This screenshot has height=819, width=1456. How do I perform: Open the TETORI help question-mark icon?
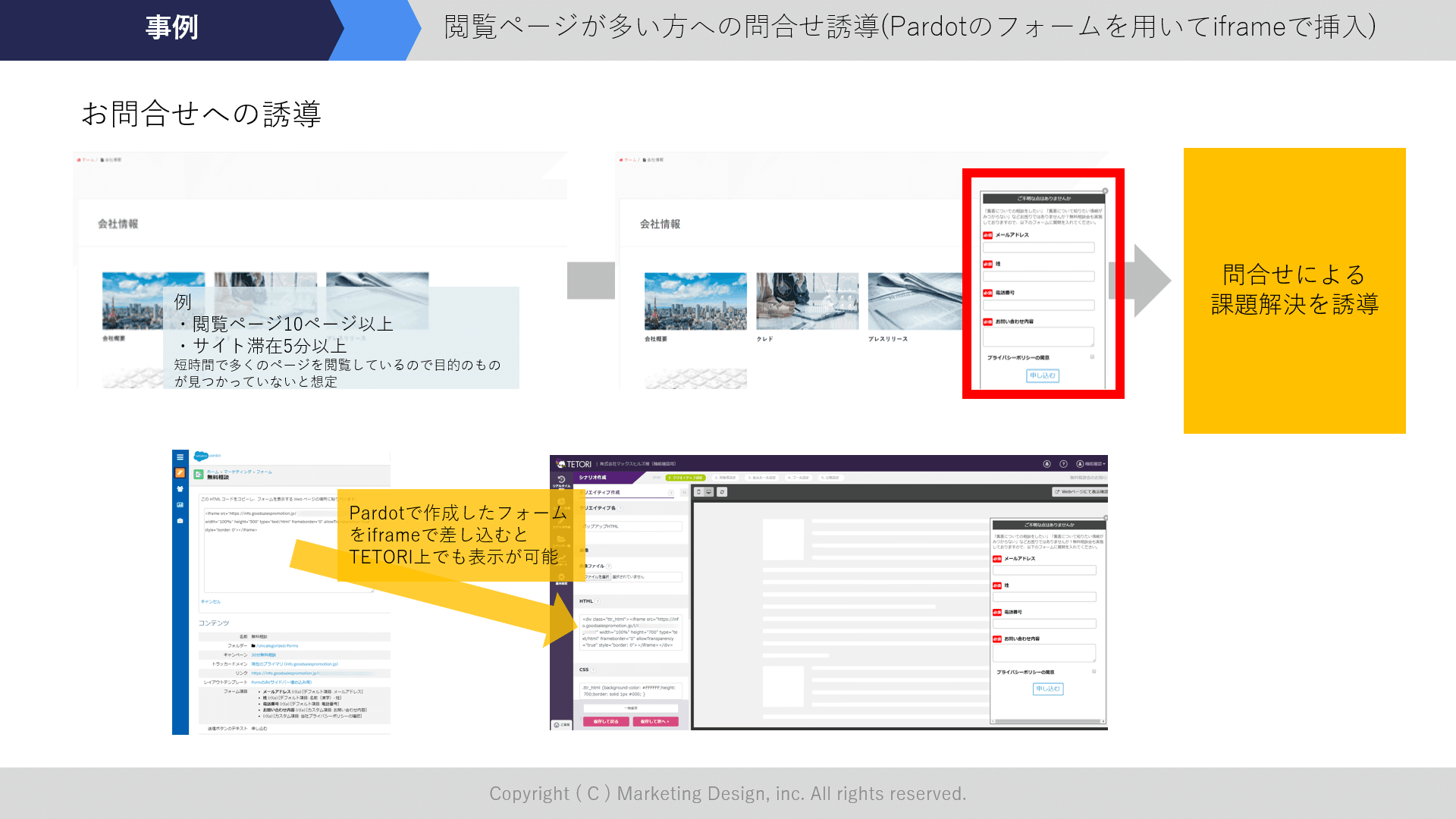(x=1063, y=463)
